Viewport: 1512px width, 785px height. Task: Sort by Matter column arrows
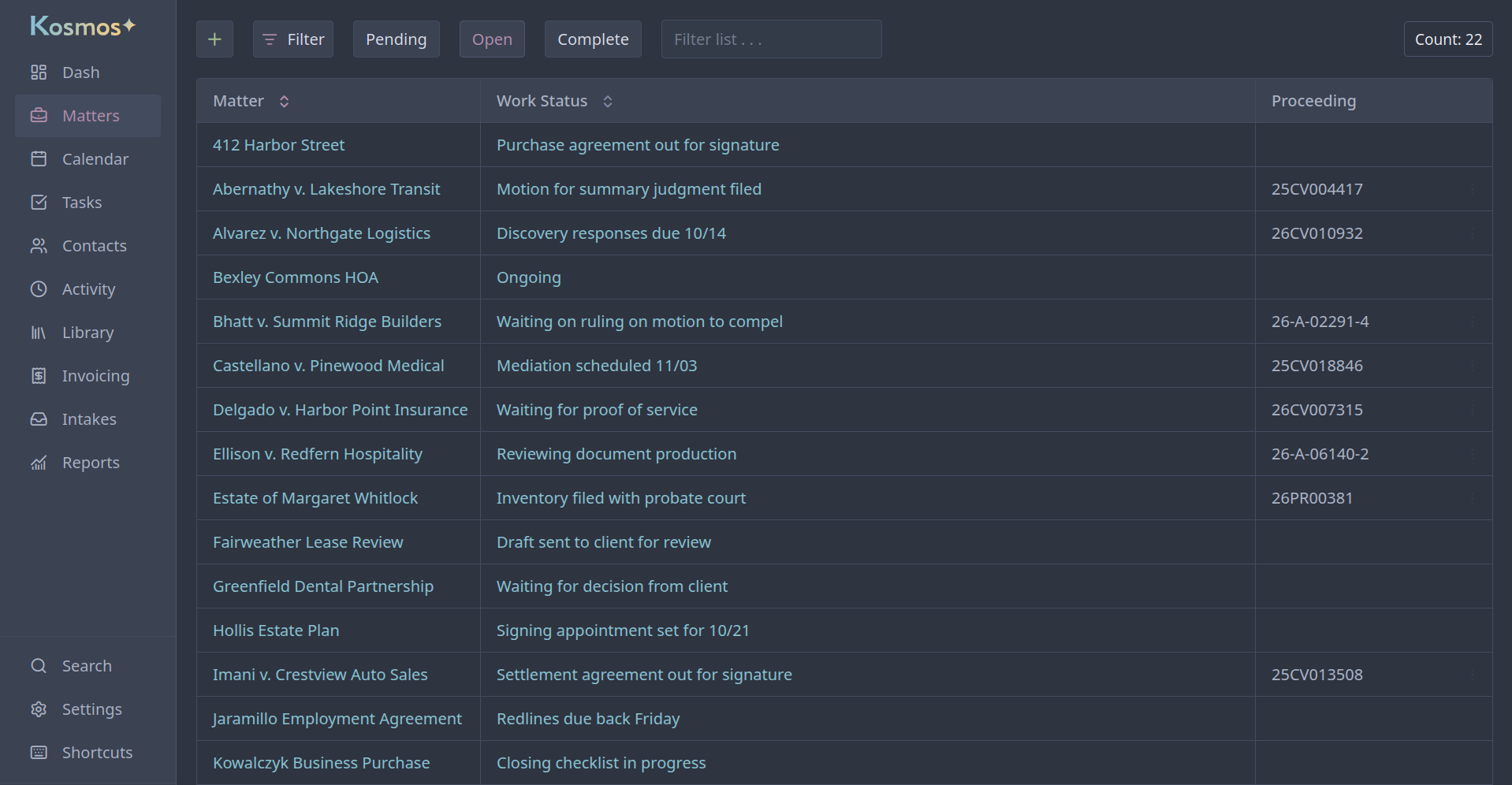coord(284,101)
